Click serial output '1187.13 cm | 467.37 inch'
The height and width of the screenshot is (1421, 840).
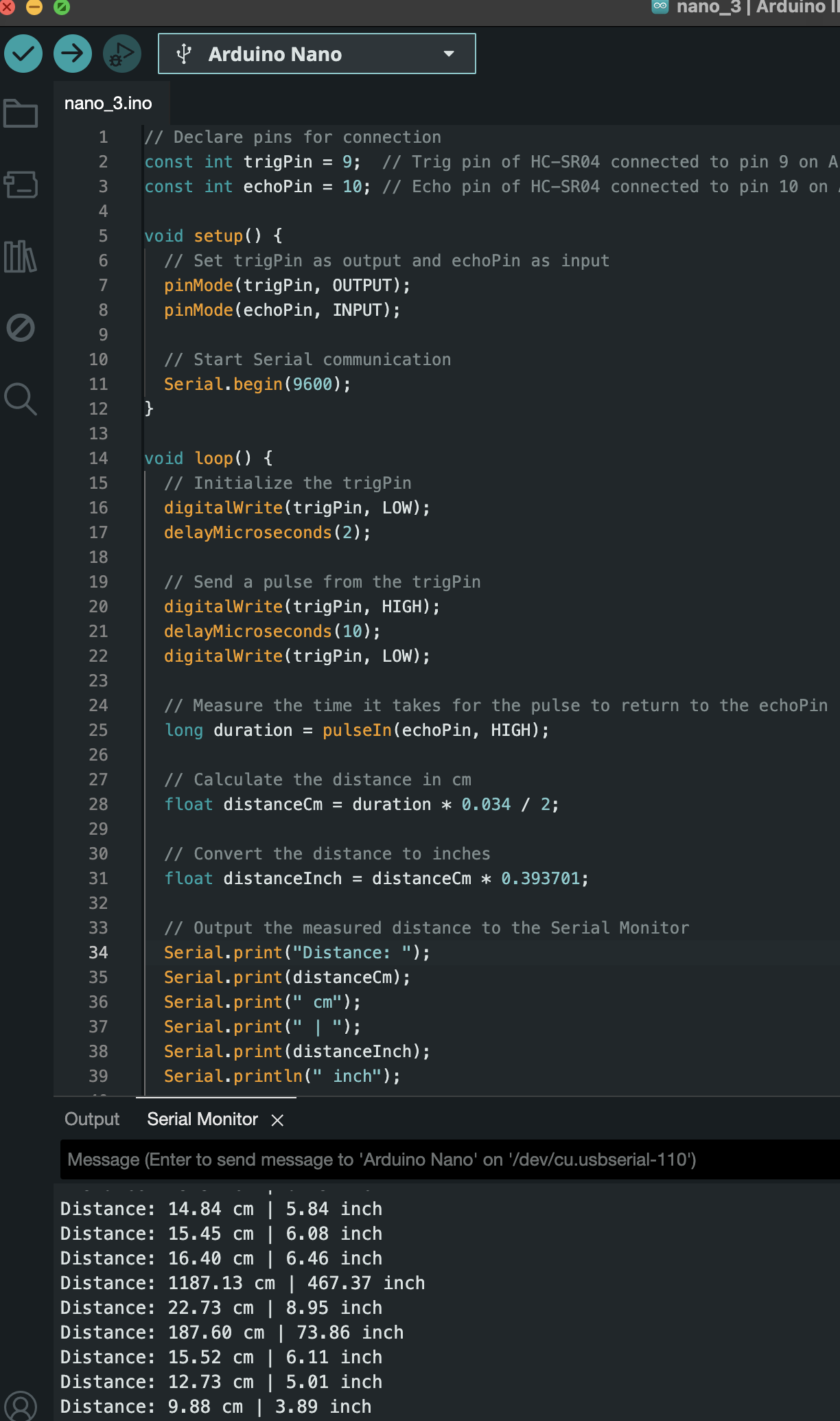296,1283
